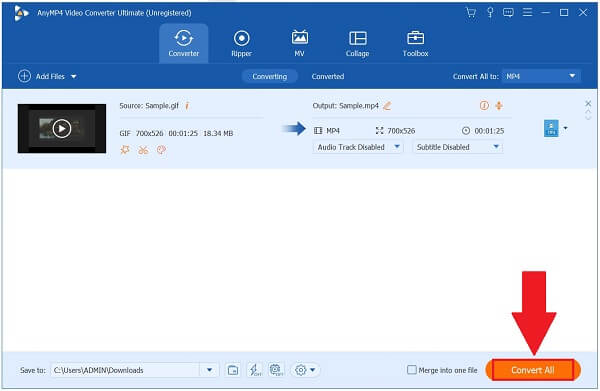Click the Source: Sample.gif label

tap(149, 106)
